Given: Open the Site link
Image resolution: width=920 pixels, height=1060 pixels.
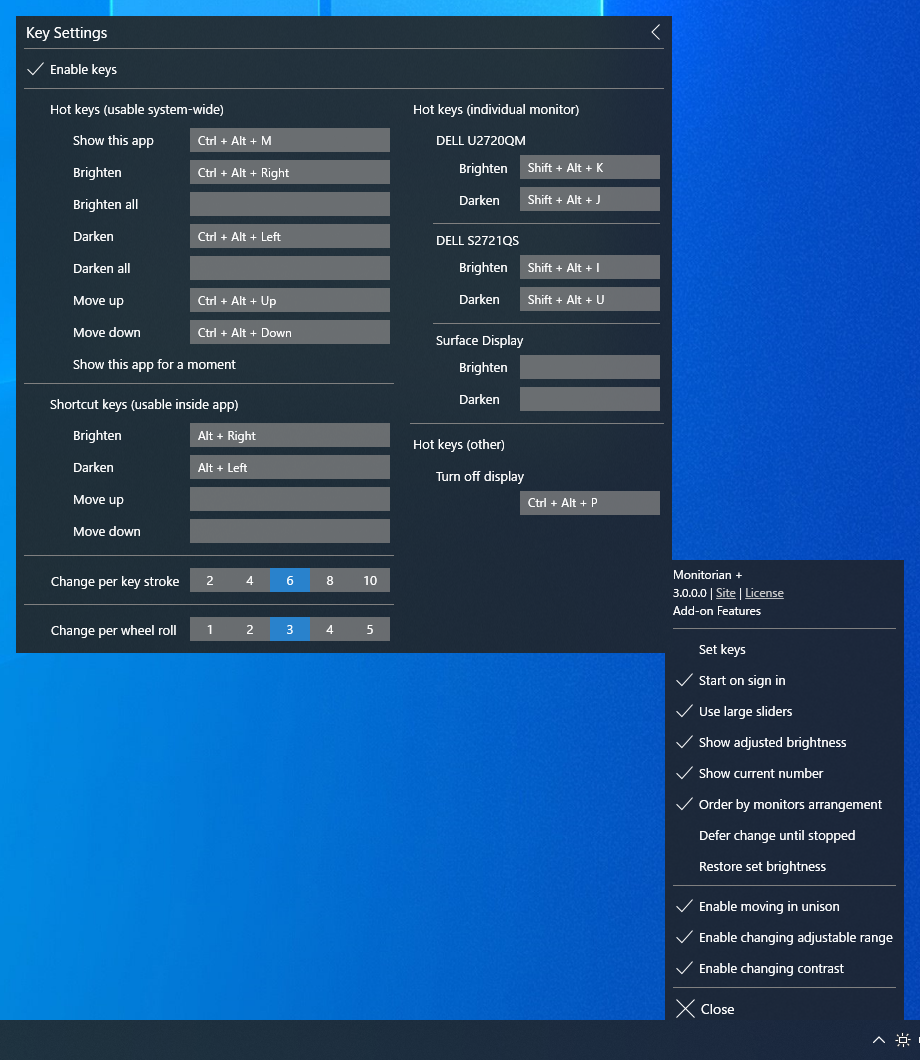Looking at the screenshot, I should coord(725,593).
